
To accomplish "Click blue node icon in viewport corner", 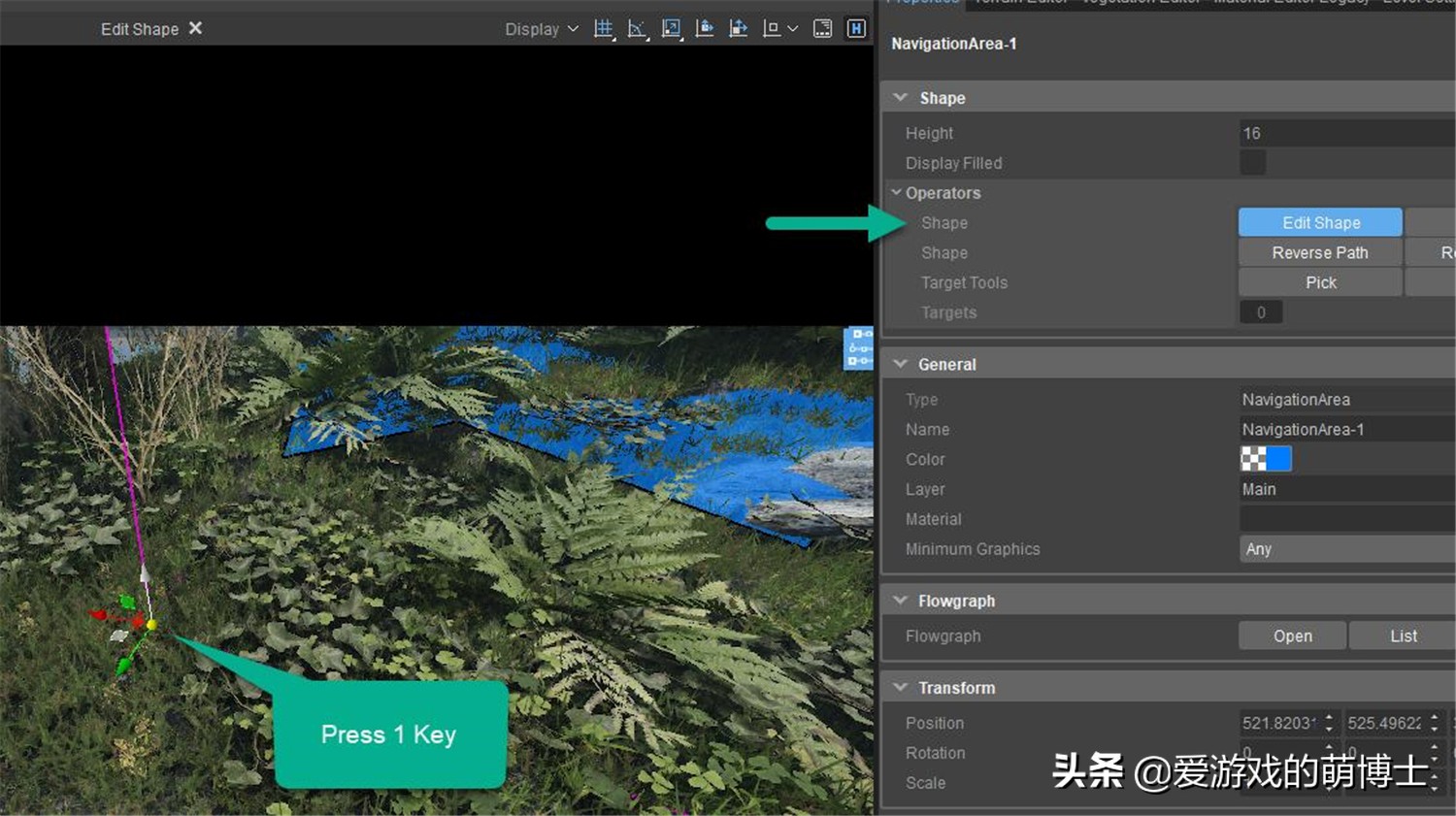I will tap(858, 348).
